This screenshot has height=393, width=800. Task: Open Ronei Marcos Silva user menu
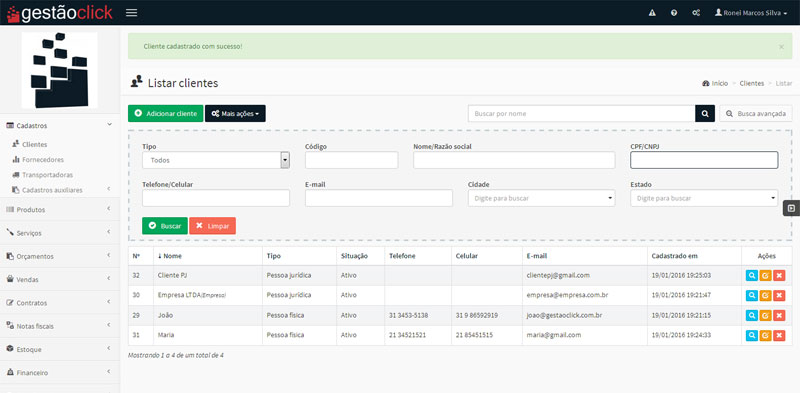click(x=751, y=13)
